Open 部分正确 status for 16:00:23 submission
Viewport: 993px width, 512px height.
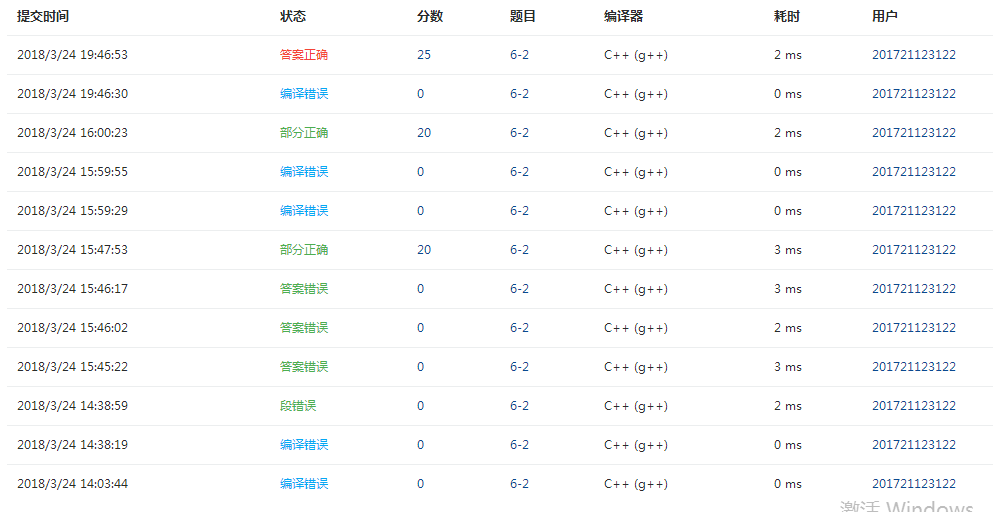[304, 133]
